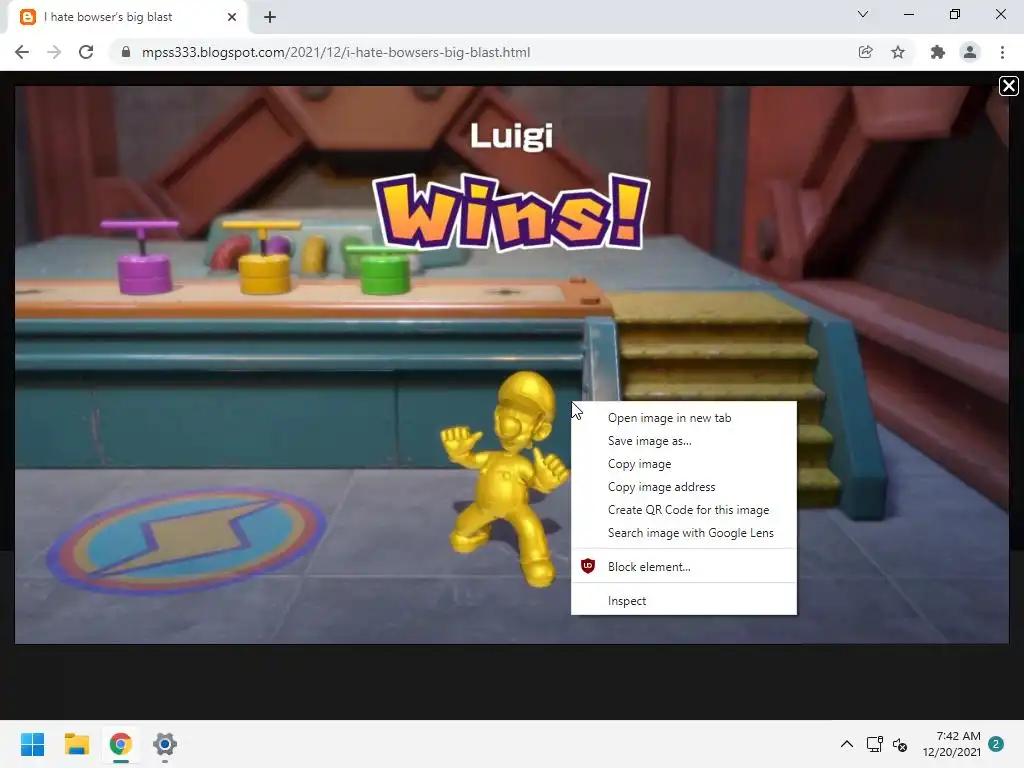Choose 'Open image in new tab'
Viewport: 1024px width, 768px height.
[684, 418]
